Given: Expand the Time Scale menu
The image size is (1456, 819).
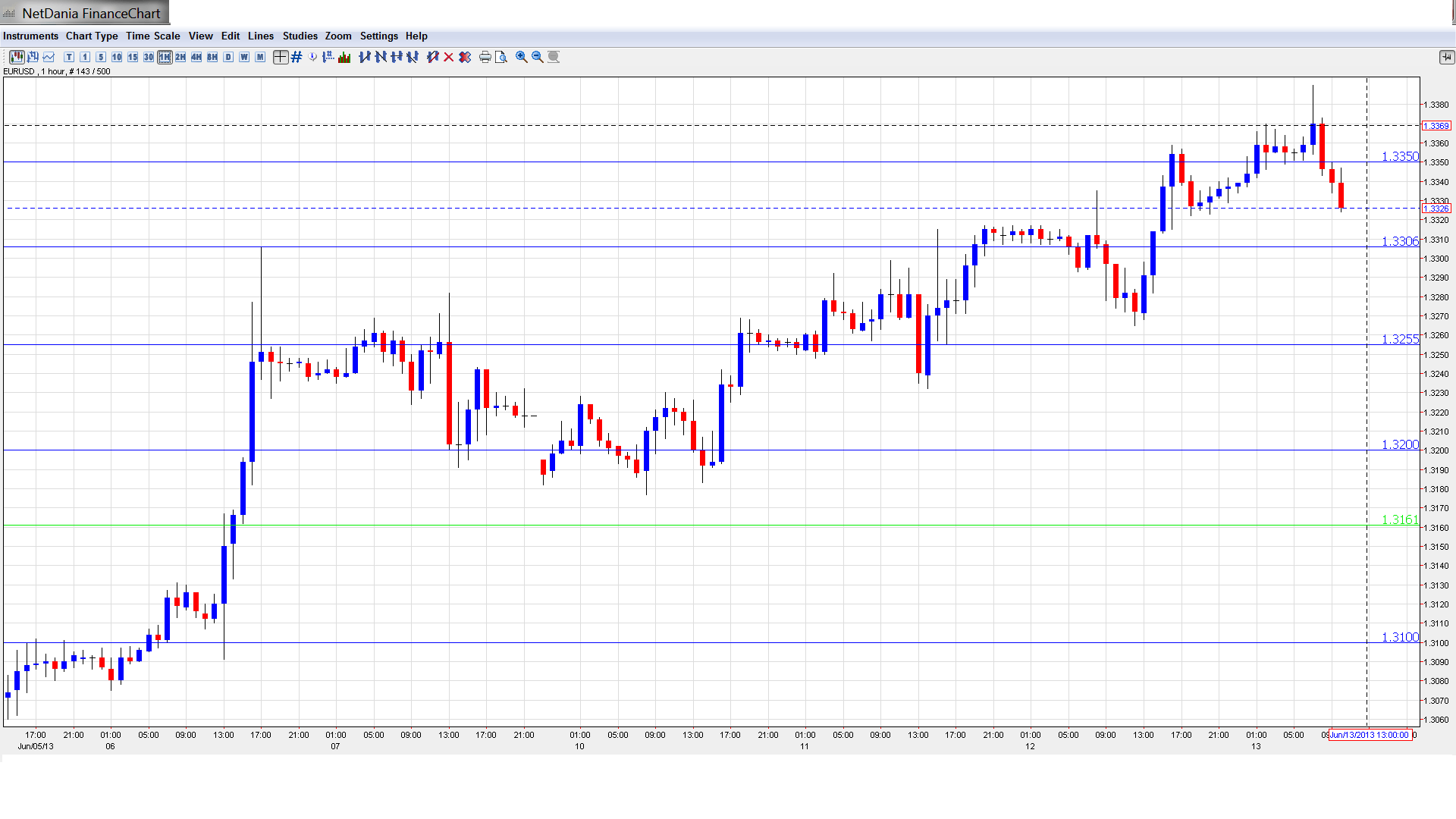Looking at the screenshot, I should 152,36.
